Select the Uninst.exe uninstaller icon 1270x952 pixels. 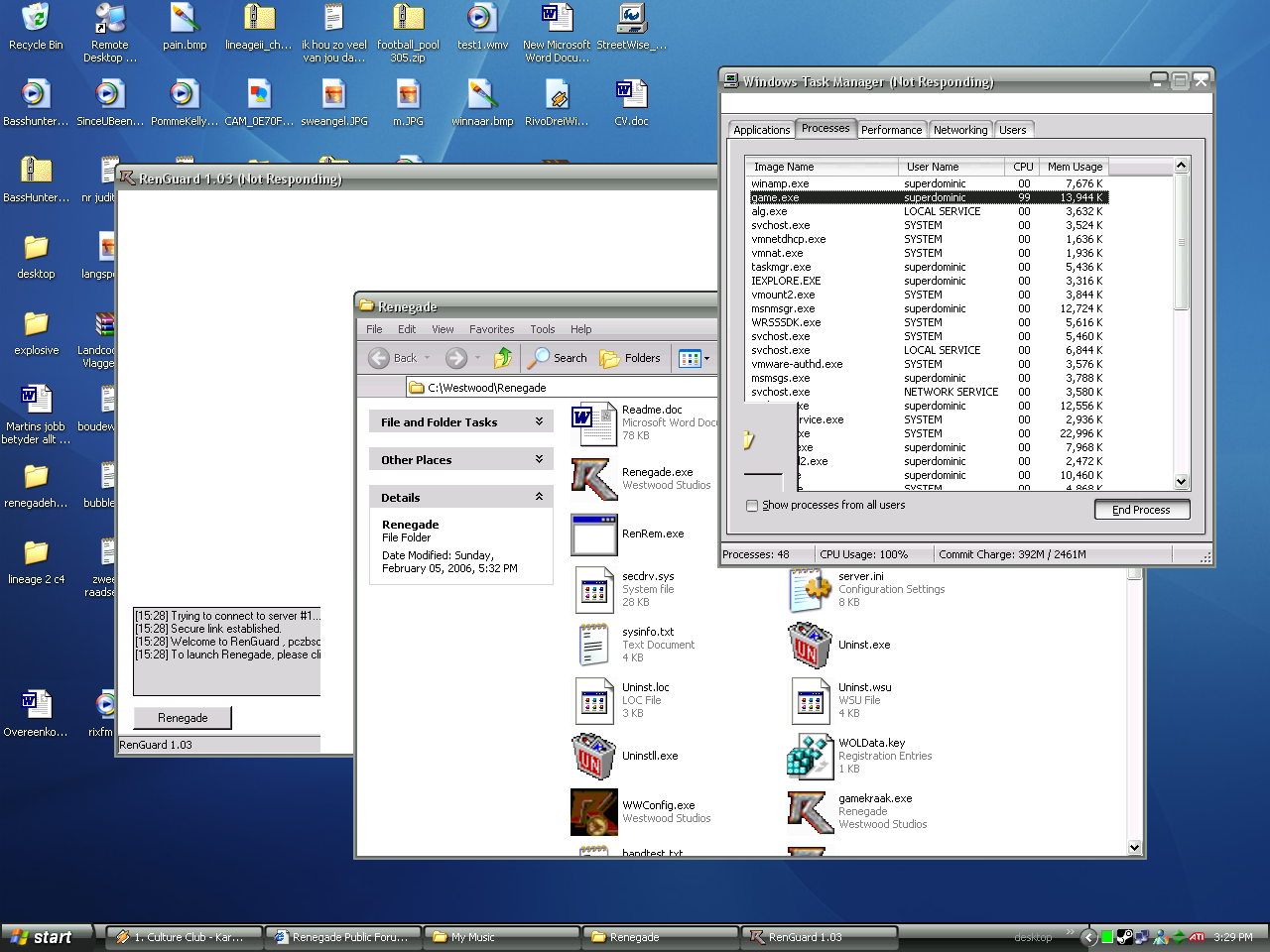810,646
